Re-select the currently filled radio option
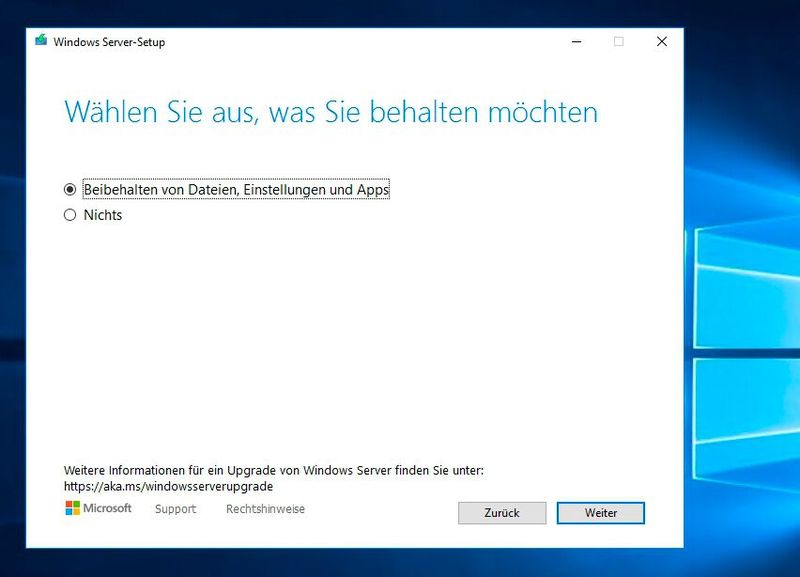The image size is (800, 577). [x=70, y=189]
